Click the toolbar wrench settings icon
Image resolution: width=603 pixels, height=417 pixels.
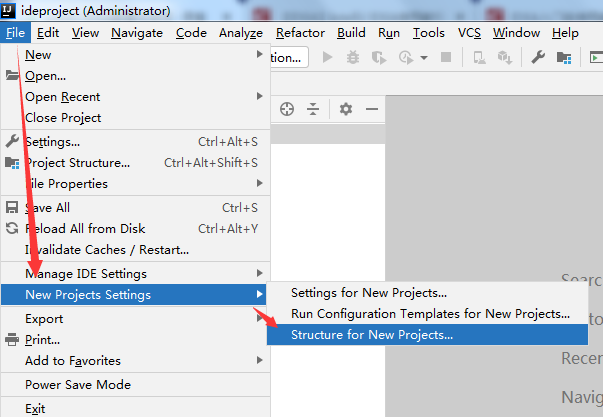coord(538,57)
